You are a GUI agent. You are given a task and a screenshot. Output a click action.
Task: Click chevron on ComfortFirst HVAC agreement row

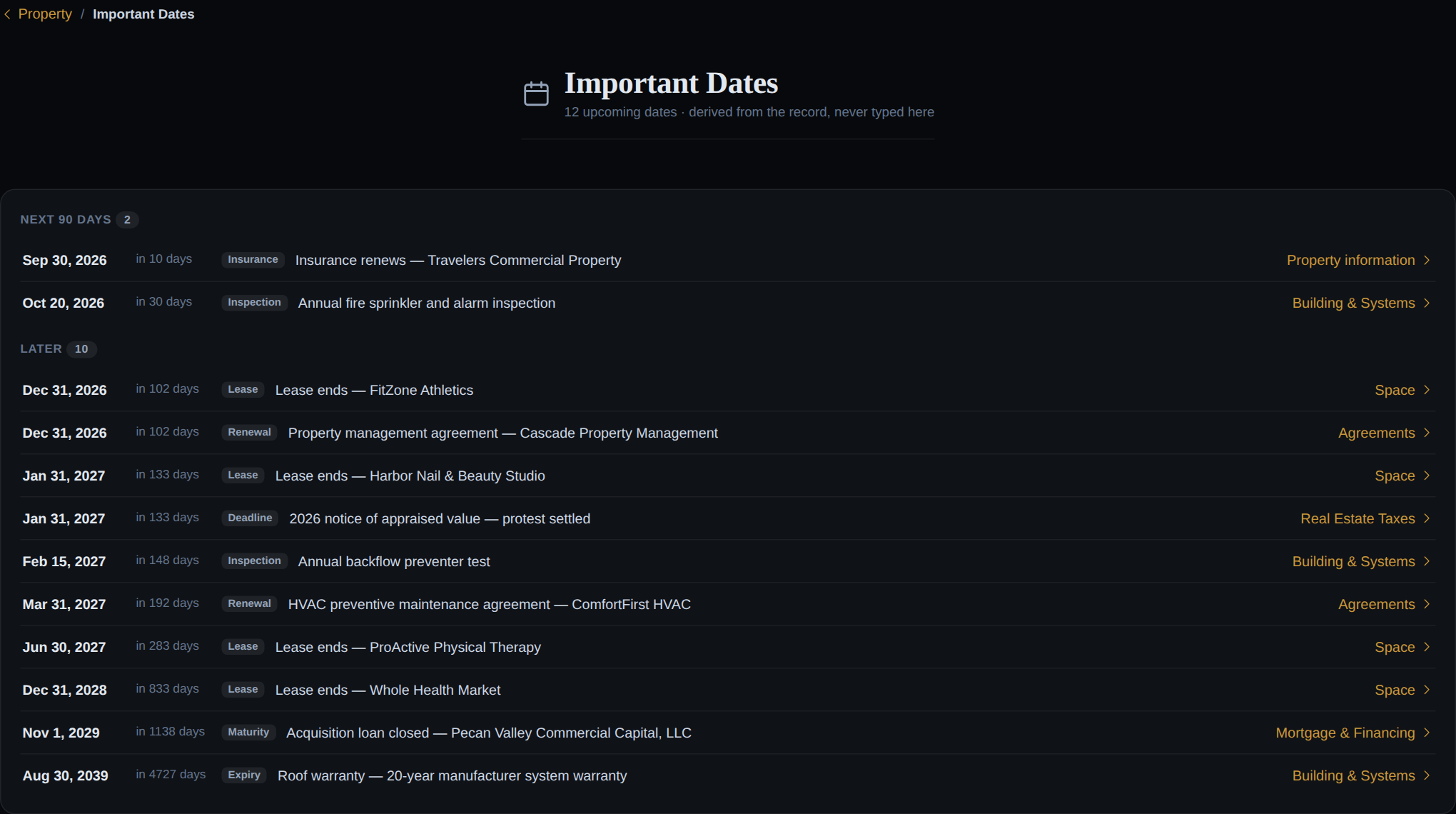point(1427,604)
